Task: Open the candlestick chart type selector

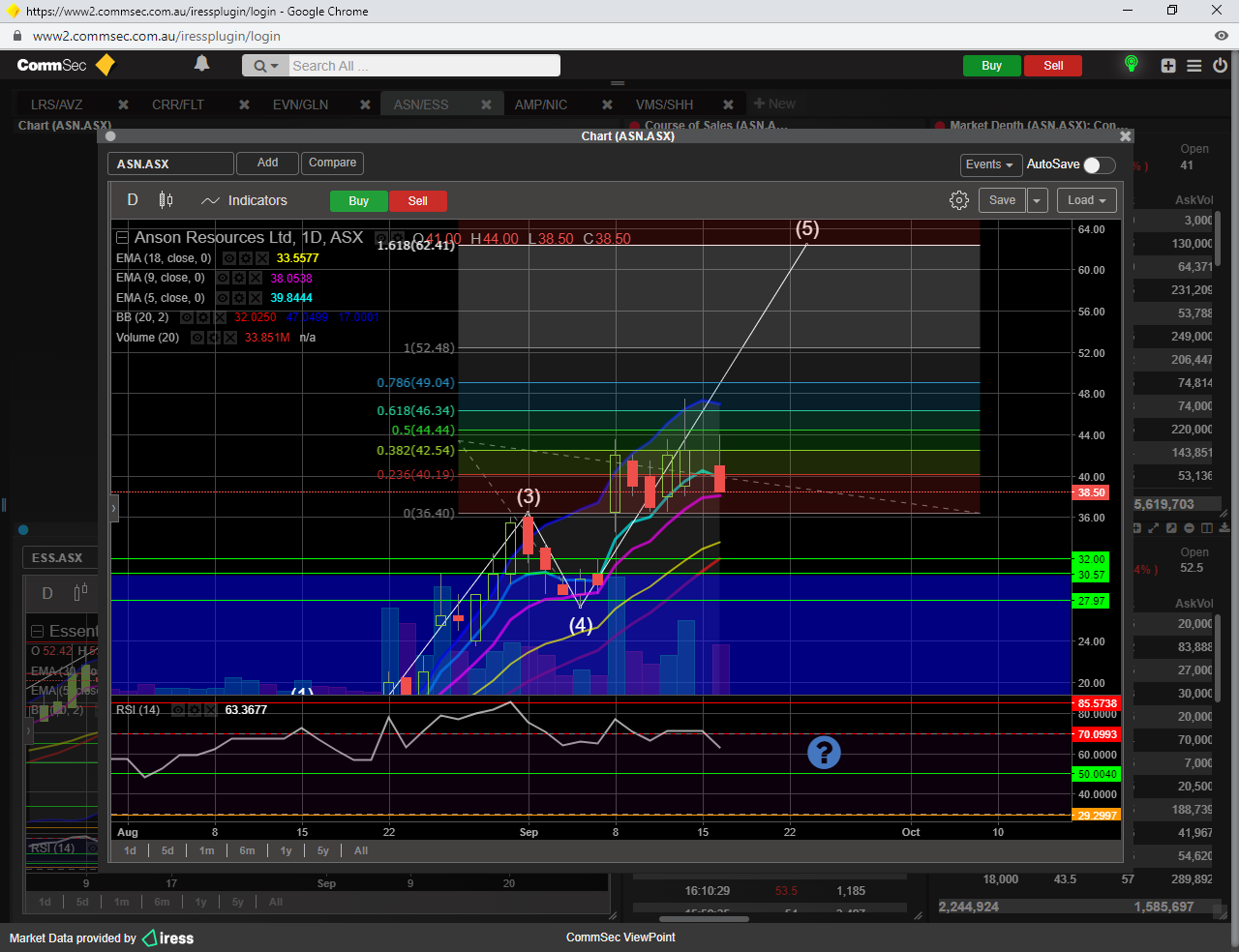Action: pyautogui.click(x=166, y=200)
